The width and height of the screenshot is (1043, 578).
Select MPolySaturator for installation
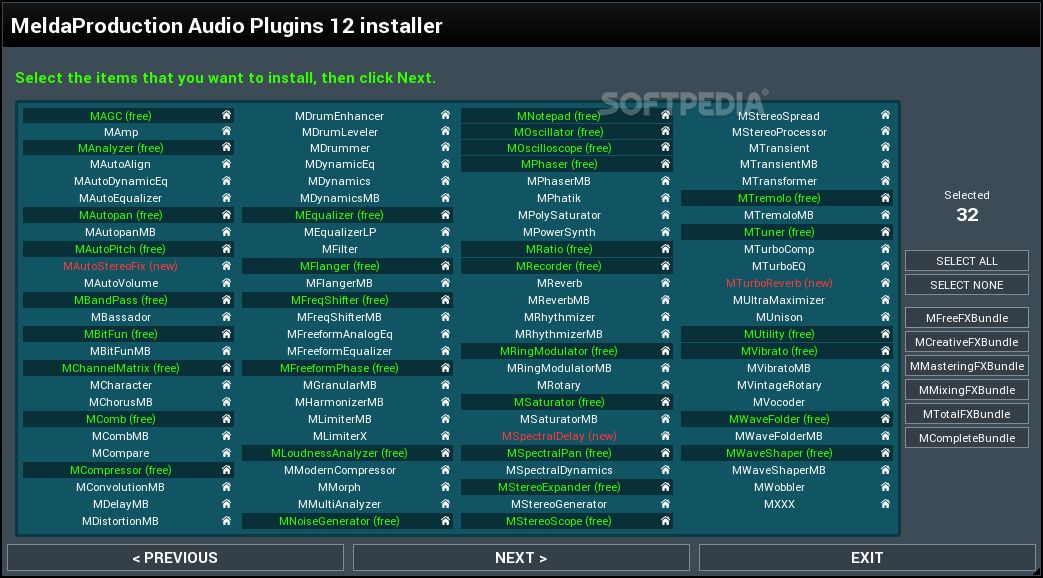tap(559, 216)
